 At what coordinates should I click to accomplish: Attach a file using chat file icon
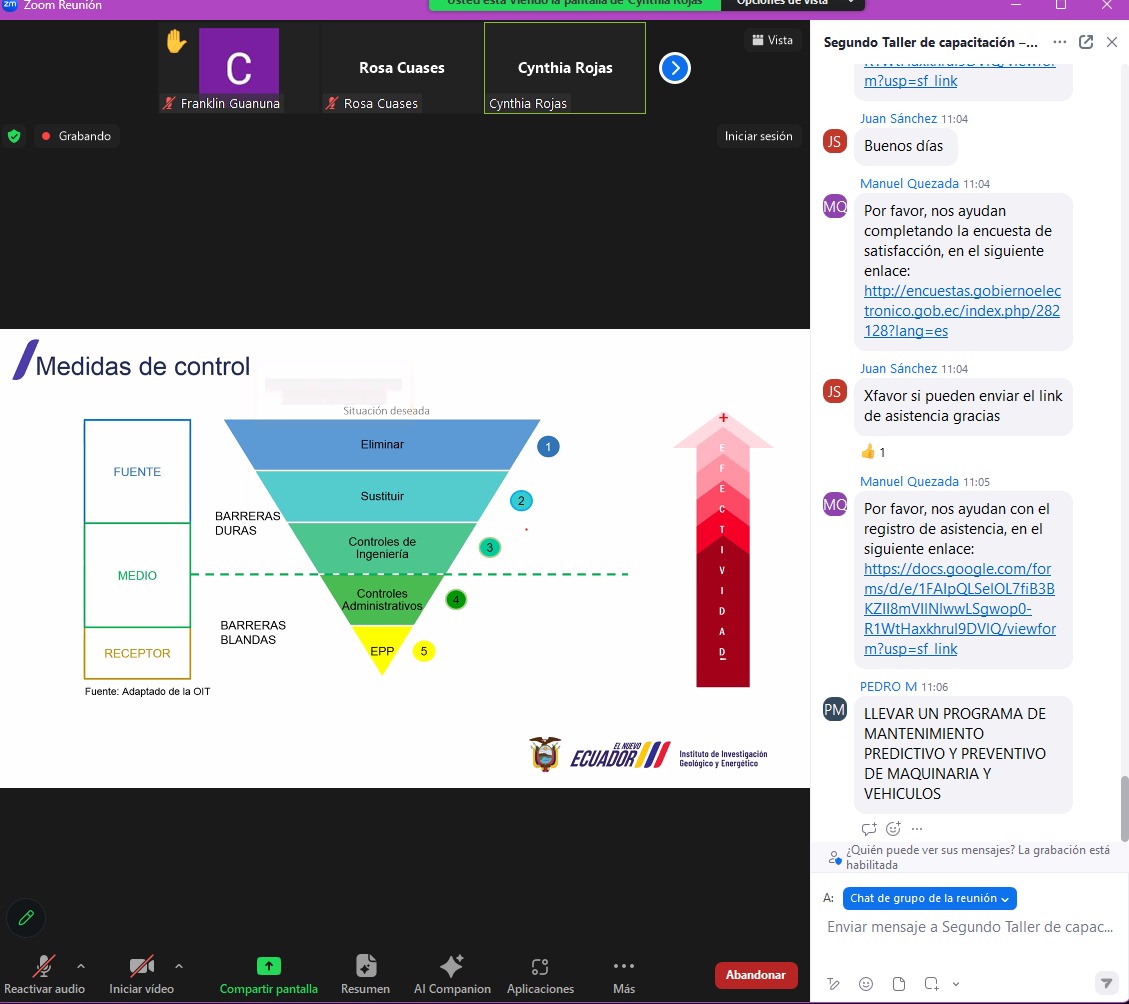pyautogui.click(x=898, y=983)
